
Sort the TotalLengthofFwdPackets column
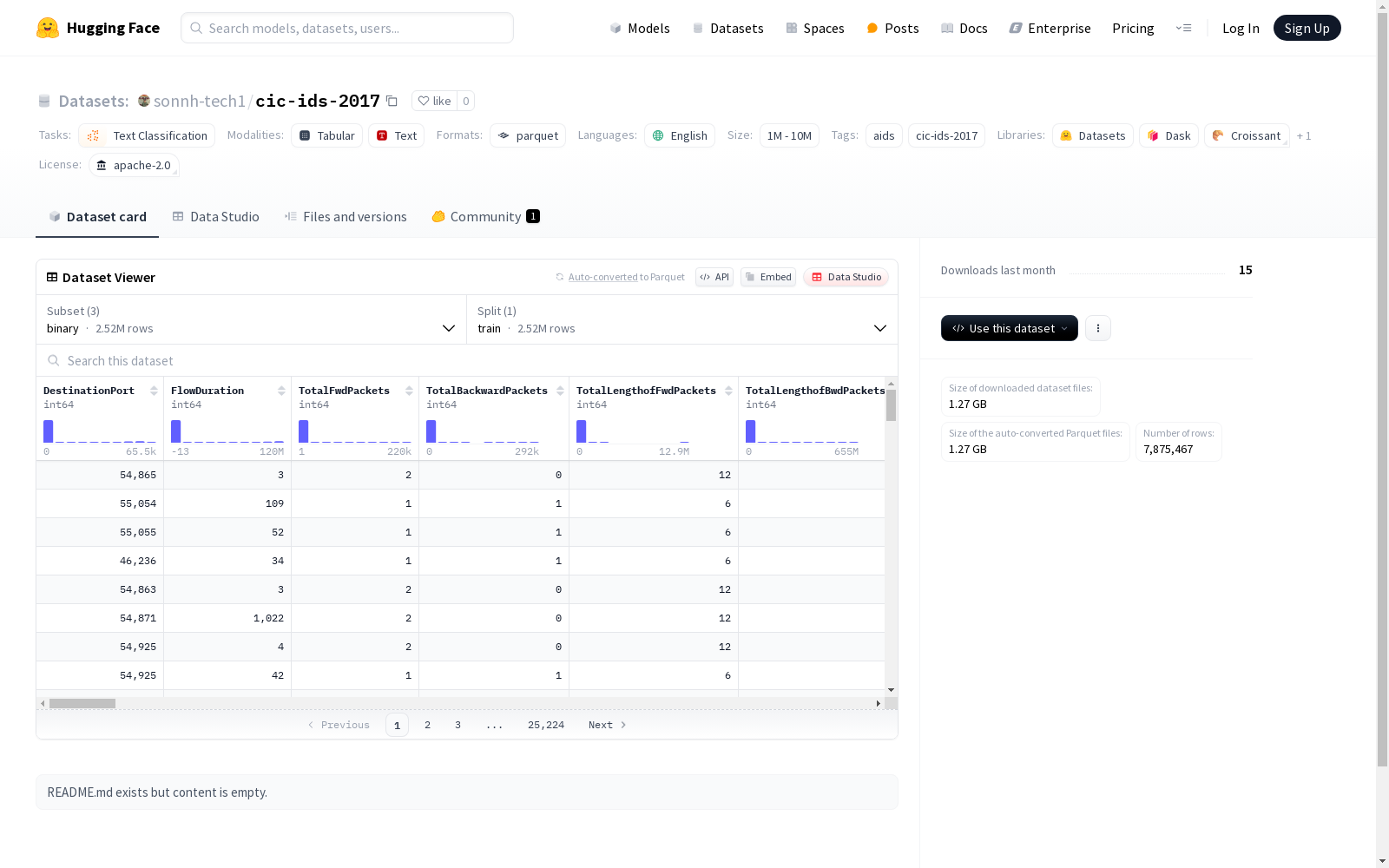click(728, 391)
